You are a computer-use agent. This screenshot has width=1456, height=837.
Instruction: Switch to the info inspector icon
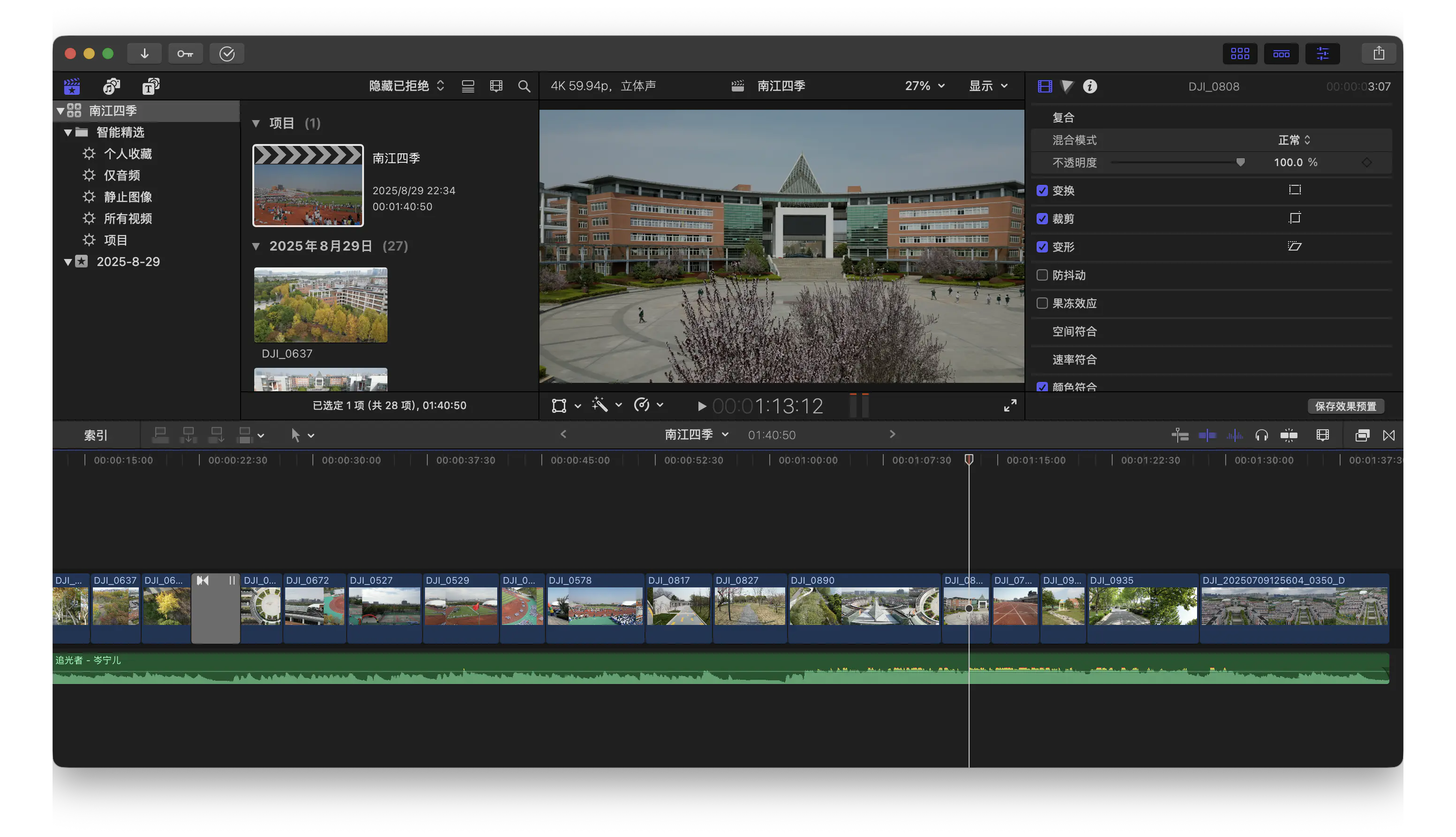point(1089,86)
